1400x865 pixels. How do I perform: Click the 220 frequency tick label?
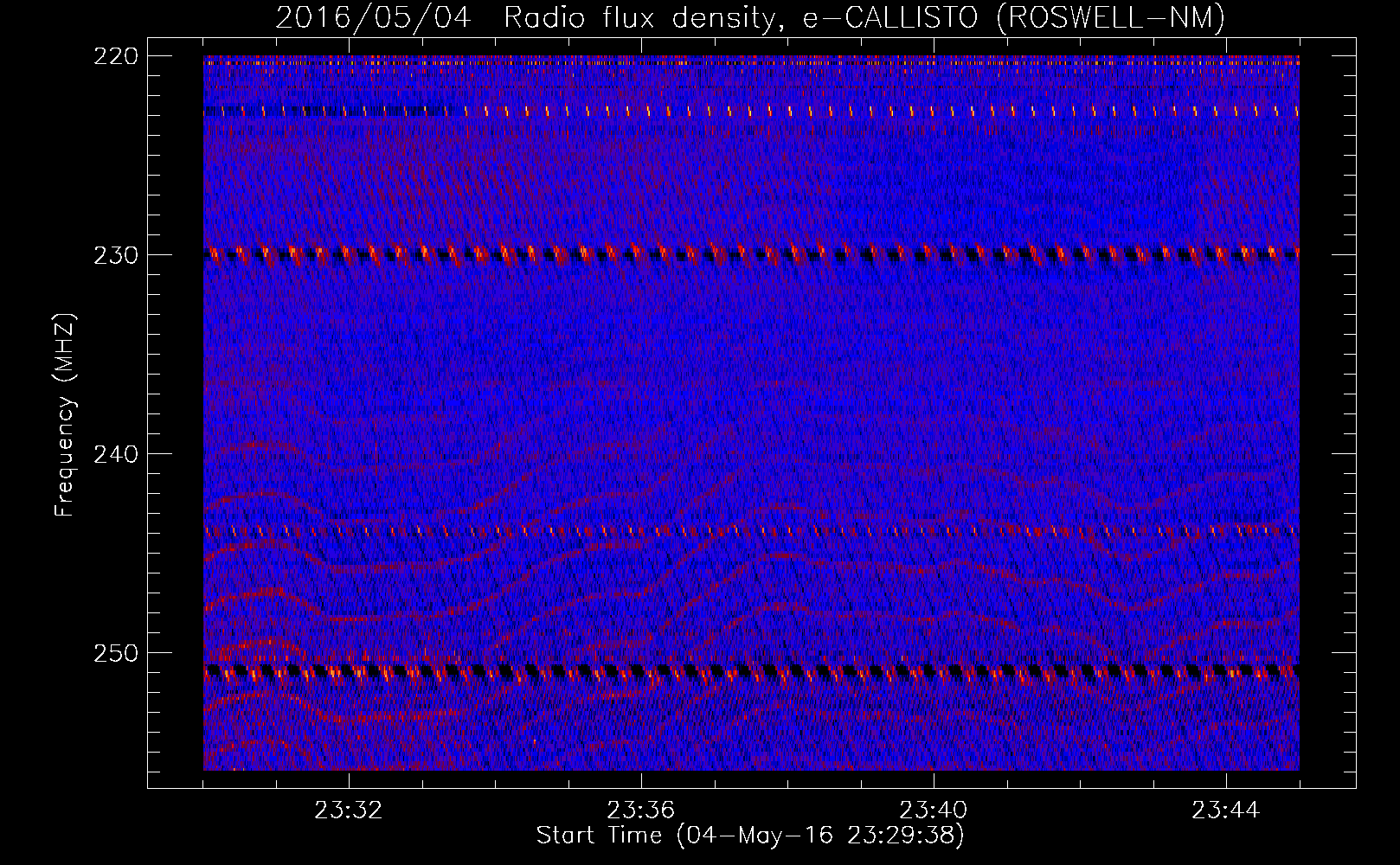pos(116,56)
